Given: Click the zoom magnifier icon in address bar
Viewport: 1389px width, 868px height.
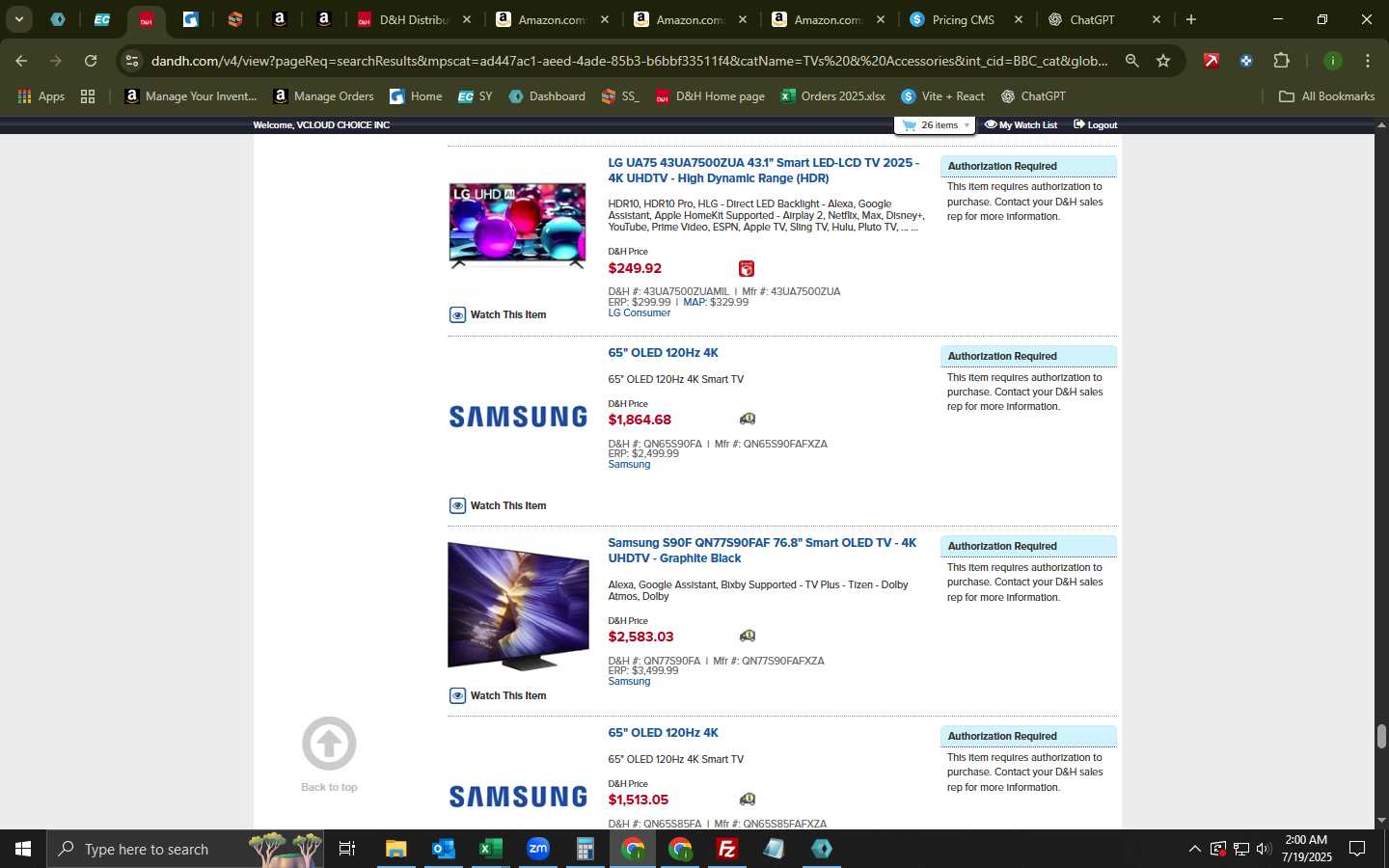Looking at the screenshot, I should (x=1131, y=61).
